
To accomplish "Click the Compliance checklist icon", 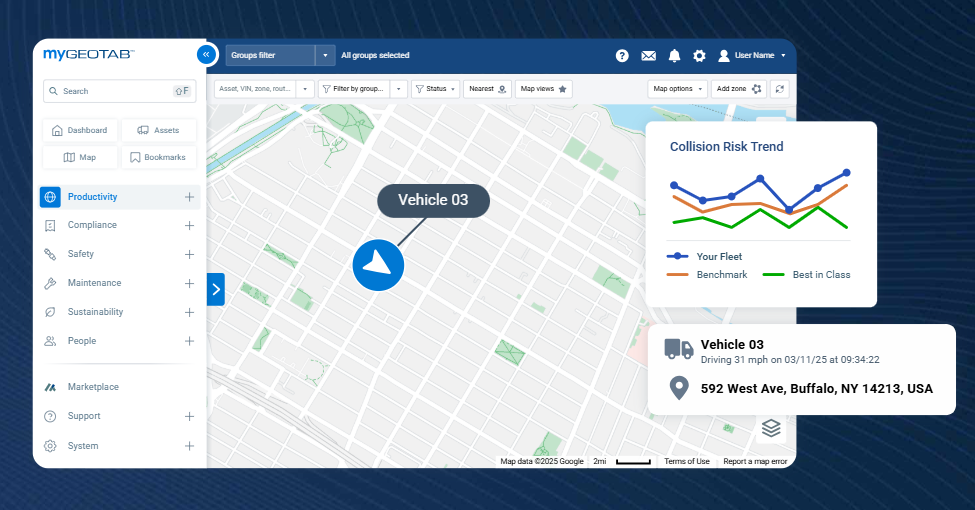I will (x=50, y=225).
